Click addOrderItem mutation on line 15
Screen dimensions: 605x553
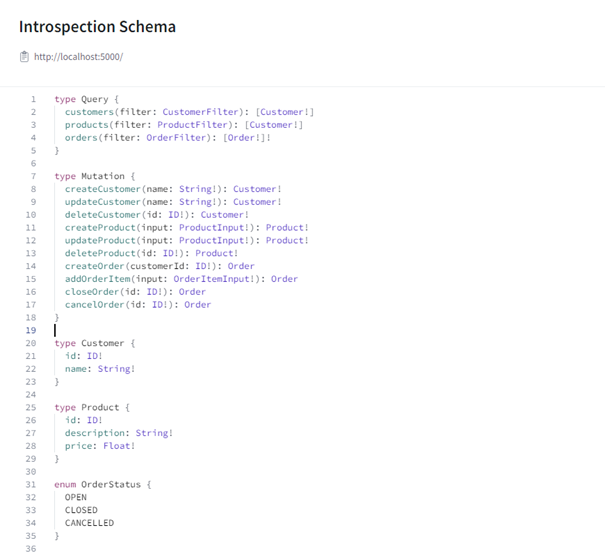(98, 279)
